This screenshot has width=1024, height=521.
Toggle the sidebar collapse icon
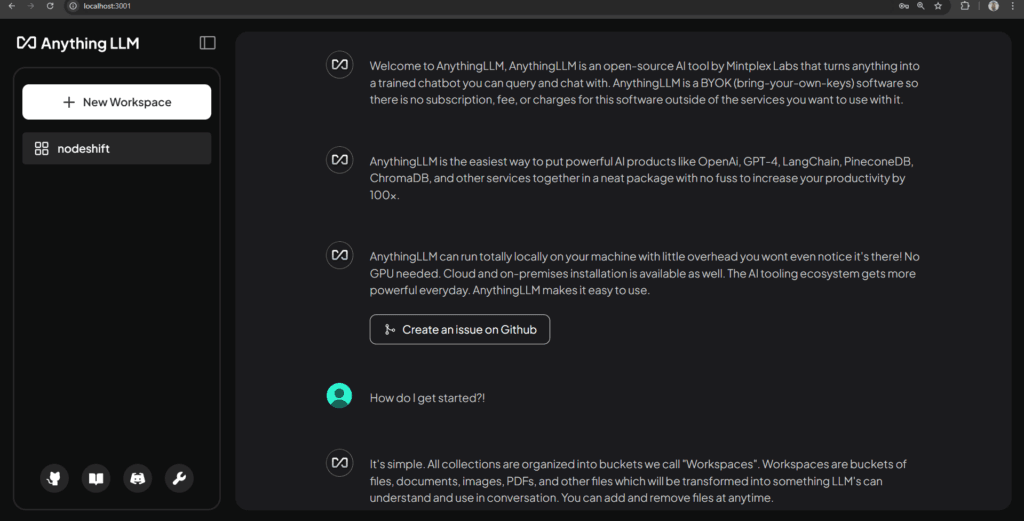coord(208,43)
